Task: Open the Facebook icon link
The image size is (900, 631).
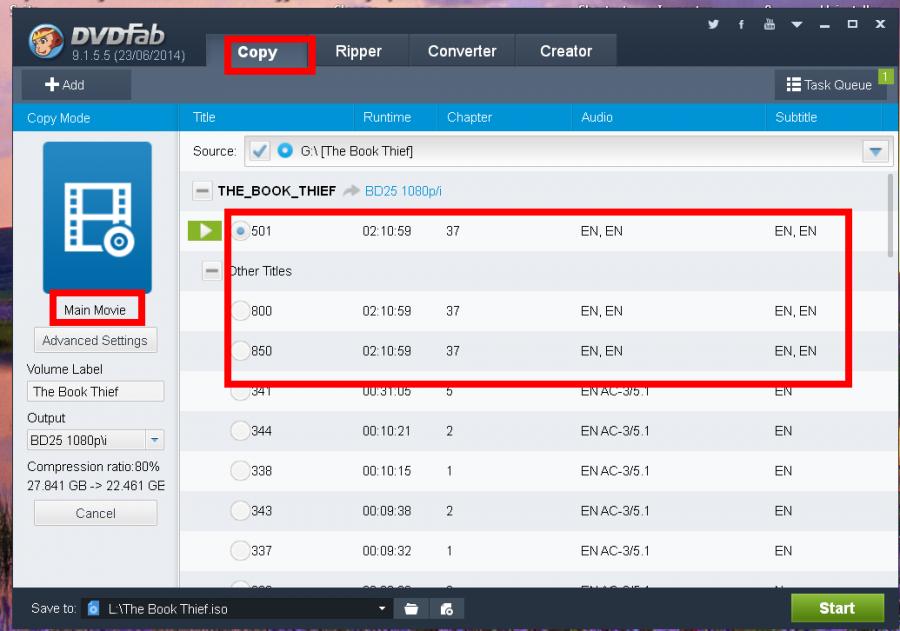Action: coord(741,24)
